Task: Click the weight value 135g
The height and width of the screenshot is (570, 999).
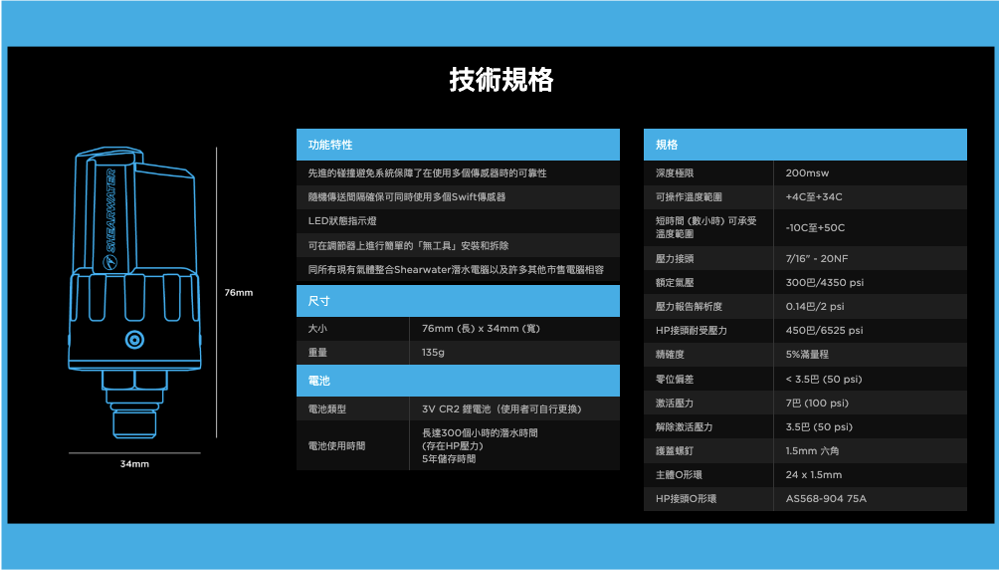Action: pos(433,352)
